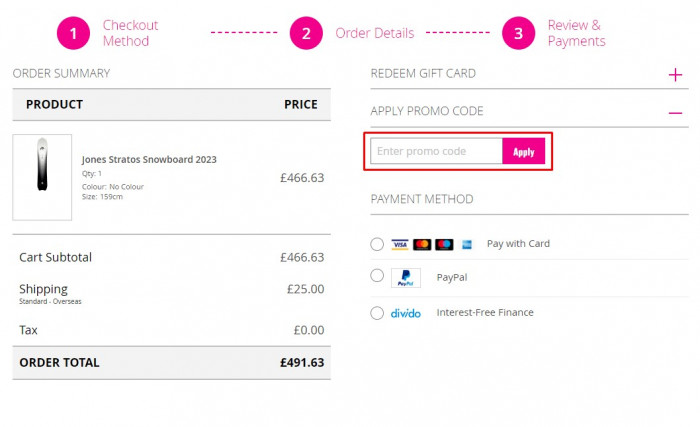Collapse Apply Promo Code with minus icon
The height and width of the screenshot is (427, 700).
[676, 112]
